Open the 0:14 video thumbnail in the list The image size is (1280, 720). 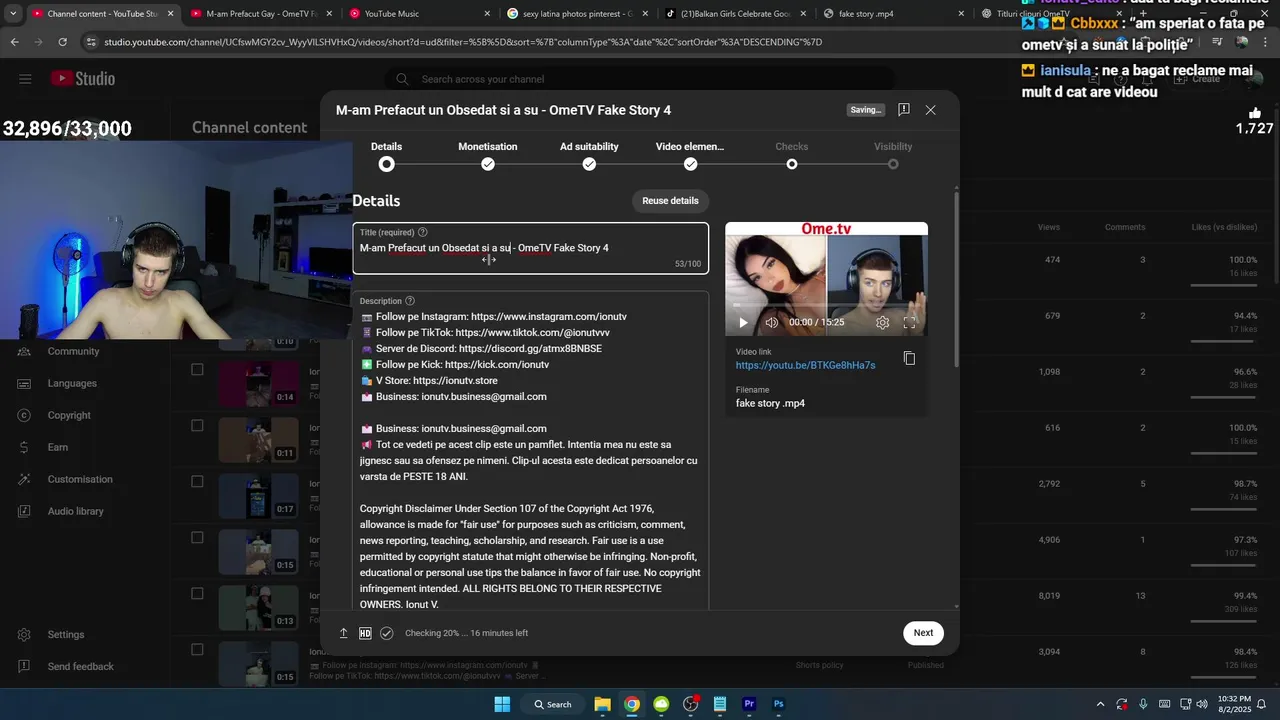(258, 383)
